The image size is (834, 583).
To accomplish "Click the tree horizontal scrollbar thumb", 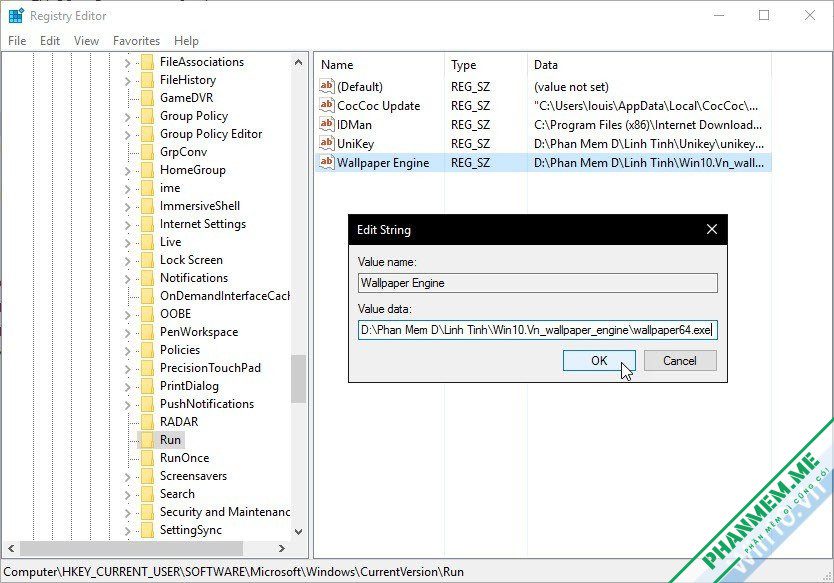I will [131, 548].
